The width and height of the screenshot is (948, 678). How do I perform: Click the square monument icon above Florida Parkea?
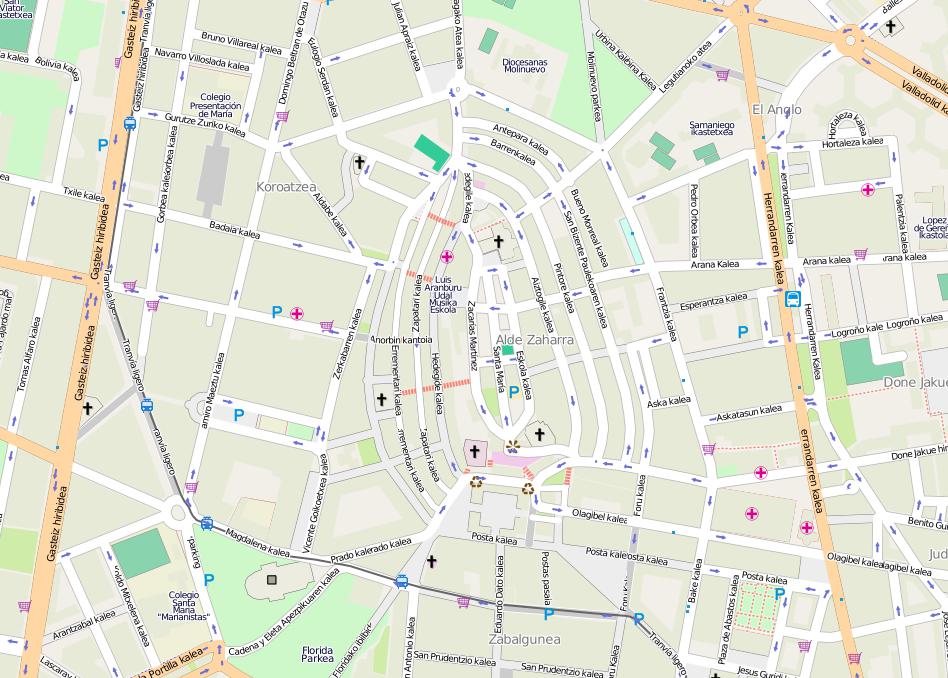271,579
